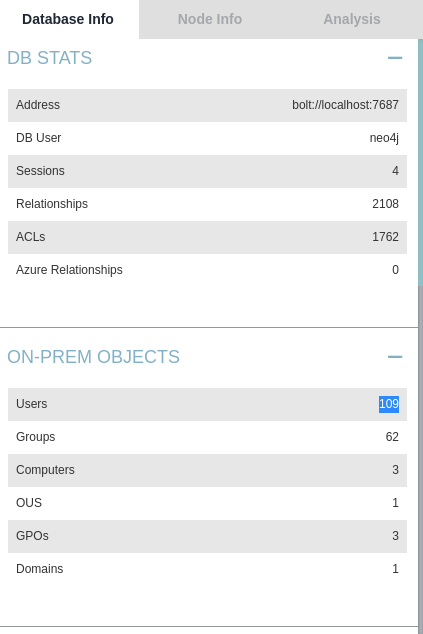Click the GPOs row
Image resolution: width=423 pixels, height=634 pixels.
207,536
